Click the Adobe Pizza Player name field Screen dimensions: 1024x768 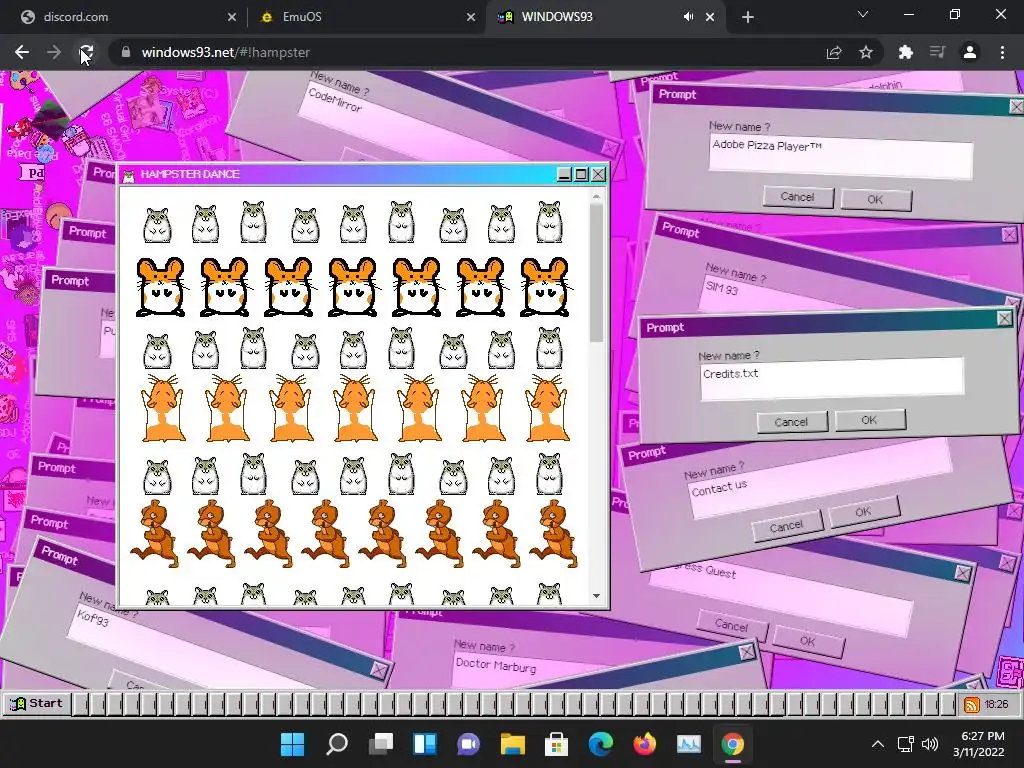840,157
